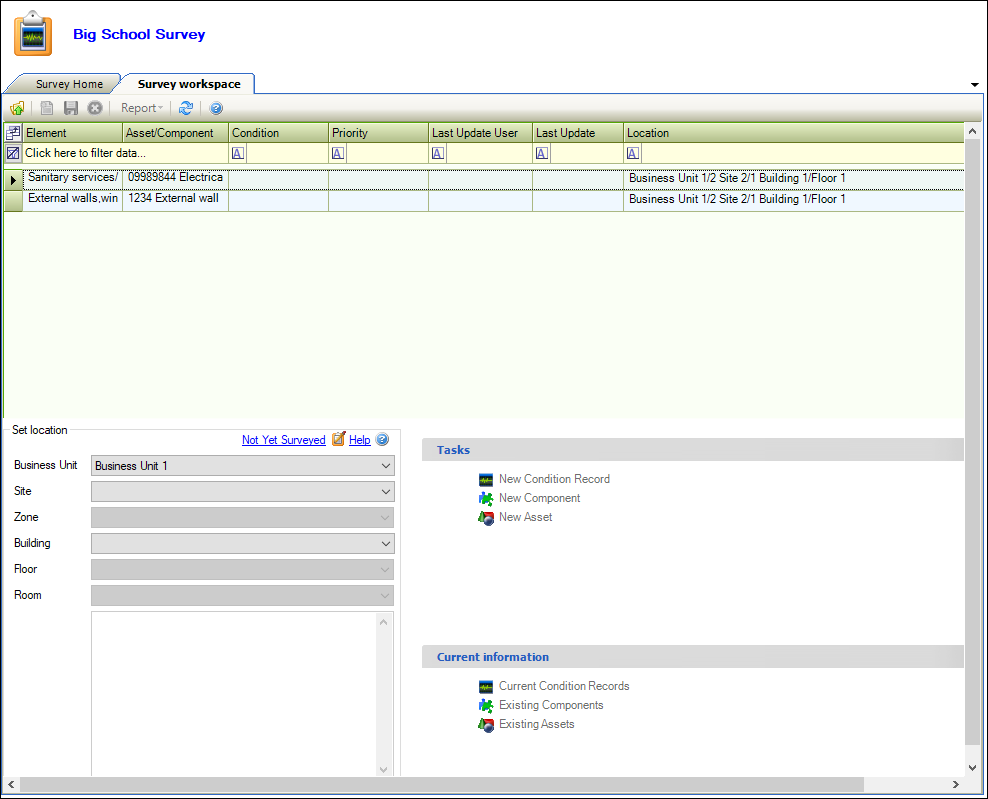Open the Report dropdown menu
The image size is (988, 799).
pyautogui.click(x=142, y=108)
